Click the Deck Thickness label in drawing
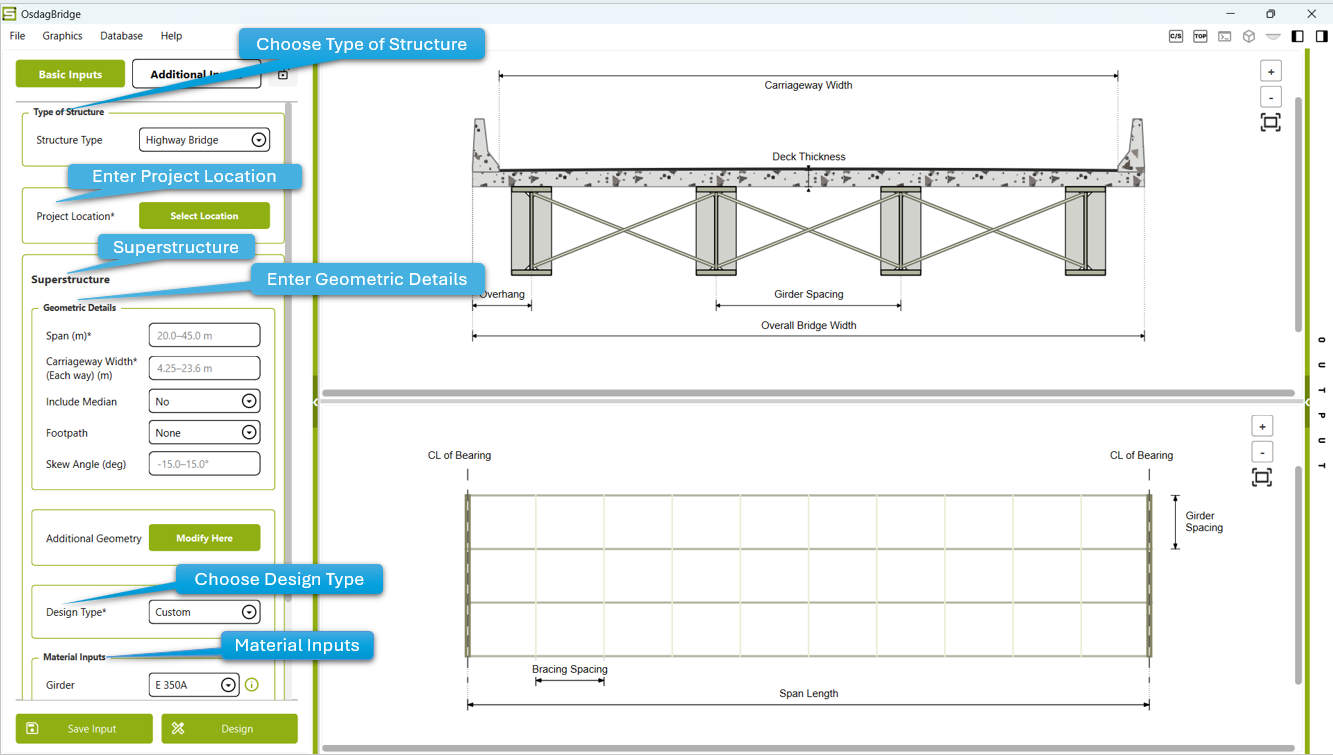 (808, 157)
